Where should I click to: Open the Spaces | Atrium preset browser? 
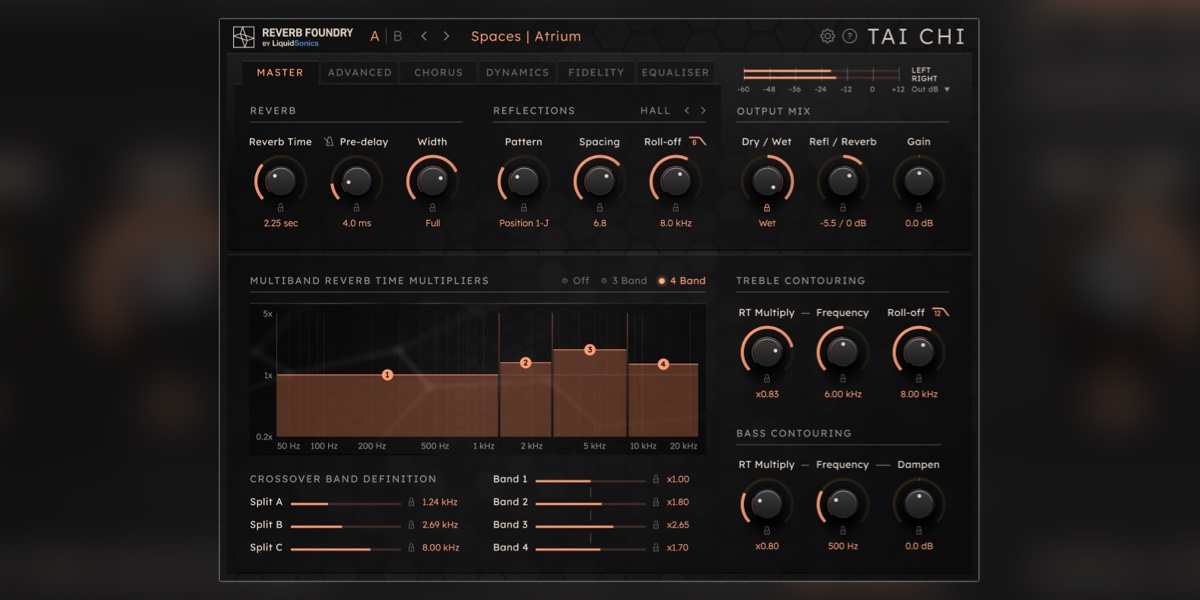[526, 36]
